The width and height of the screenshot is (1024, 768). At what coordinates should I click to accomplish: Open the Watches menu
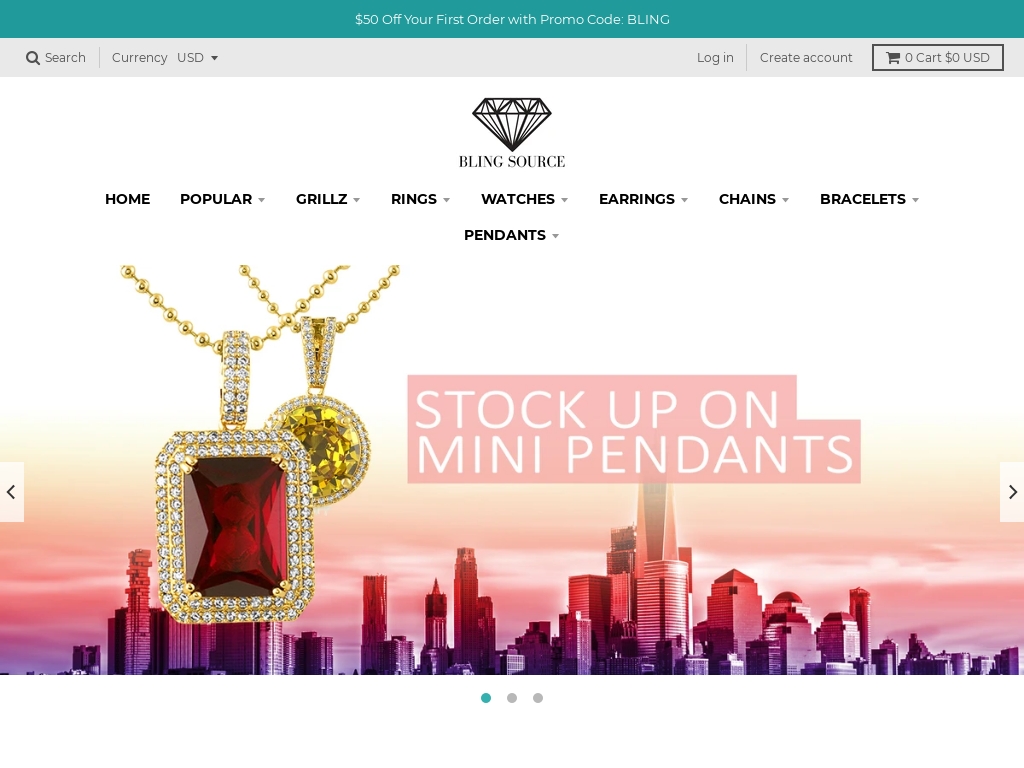[524, 199]
